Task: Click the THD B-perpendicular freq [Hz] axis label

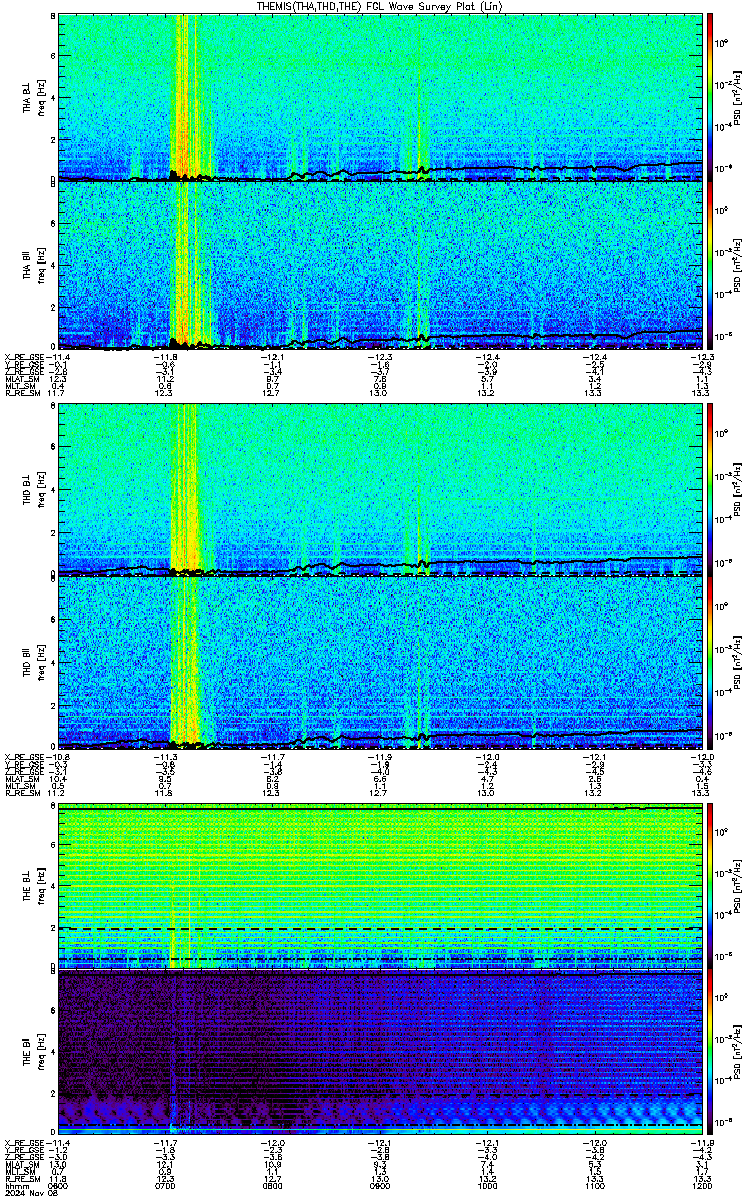Action: pyautogui.click(x=41, y=489)
